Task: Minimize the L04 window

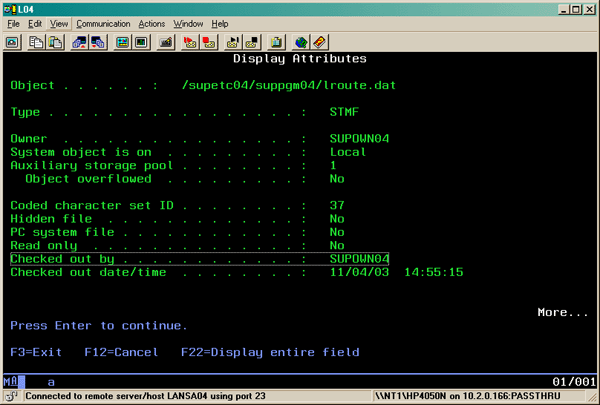Action: click(x=563, y=10)
